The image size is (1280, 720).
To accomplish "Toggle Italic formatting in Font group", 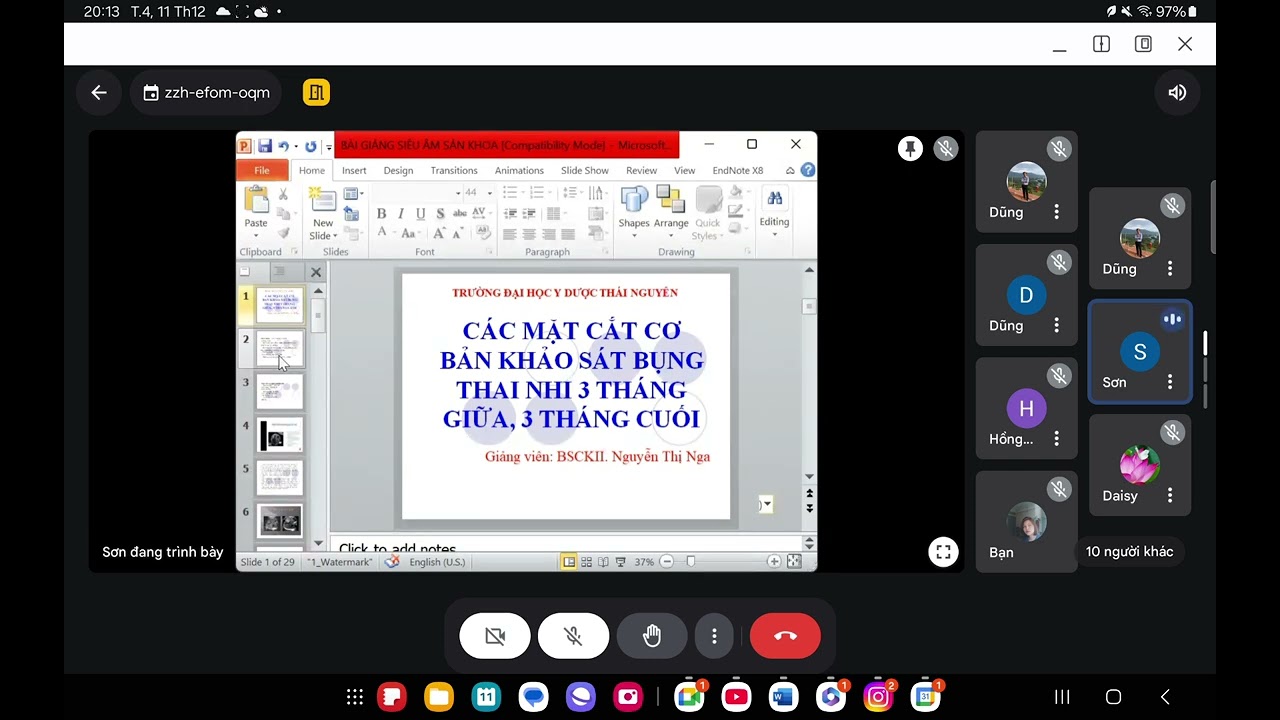I will tap(401, 214).
